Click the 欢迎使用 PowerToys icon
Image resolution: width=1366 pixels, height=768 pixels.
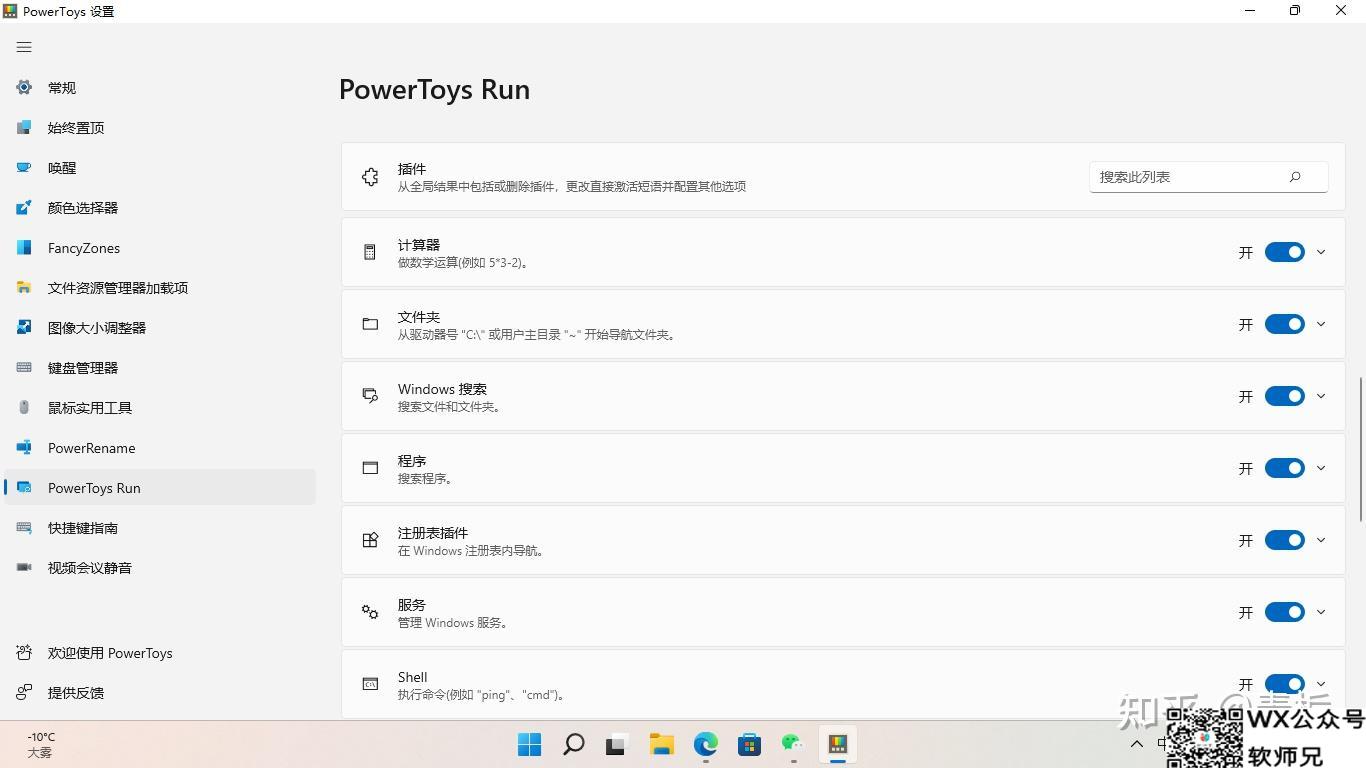pos(24,653)
